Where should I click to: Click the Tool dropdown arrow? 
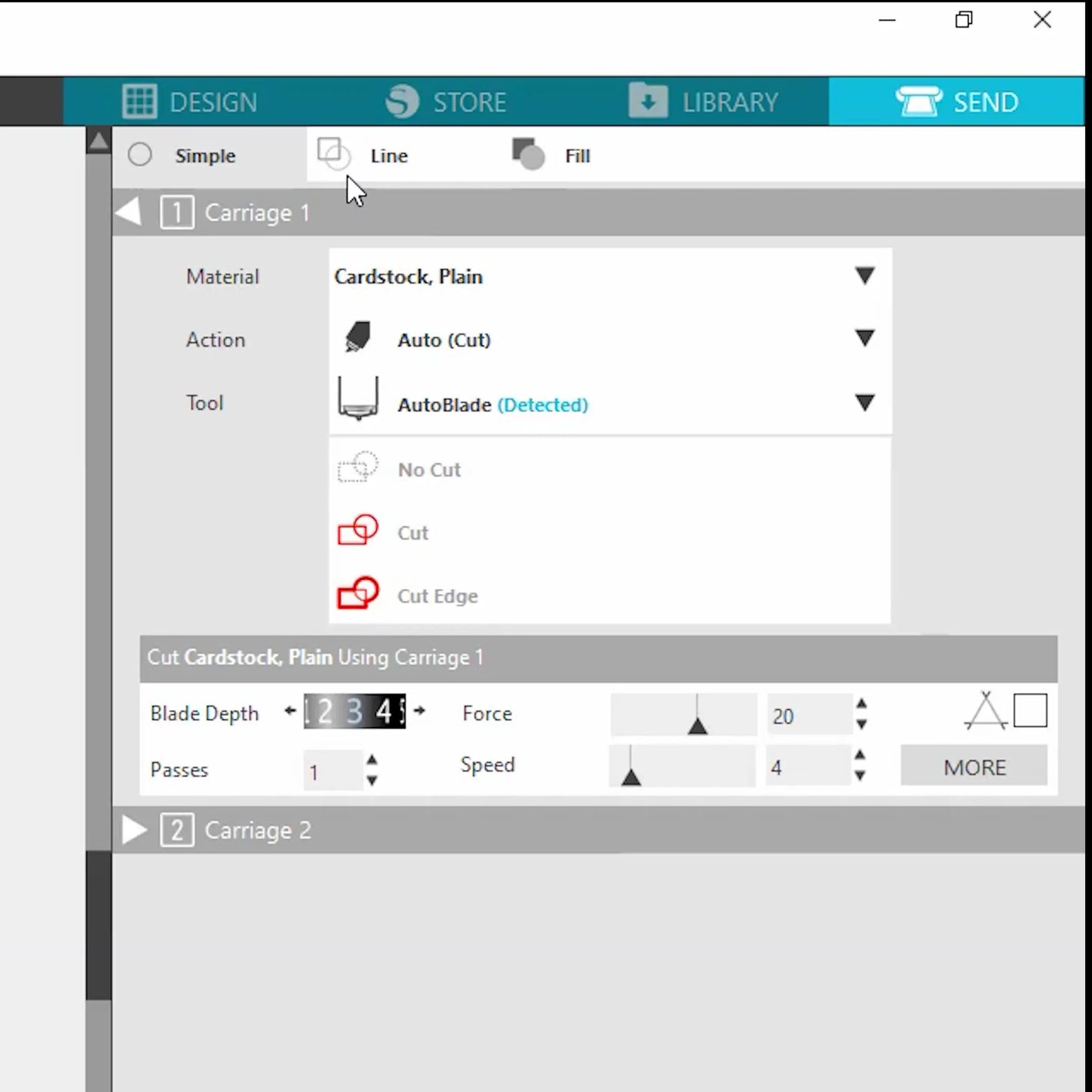[x=865, y=402]
